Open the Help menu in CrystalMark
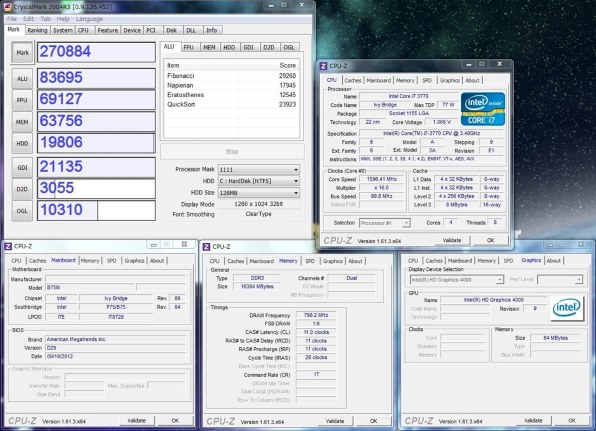Screen dimensions: 596x431 pos(63,19)
